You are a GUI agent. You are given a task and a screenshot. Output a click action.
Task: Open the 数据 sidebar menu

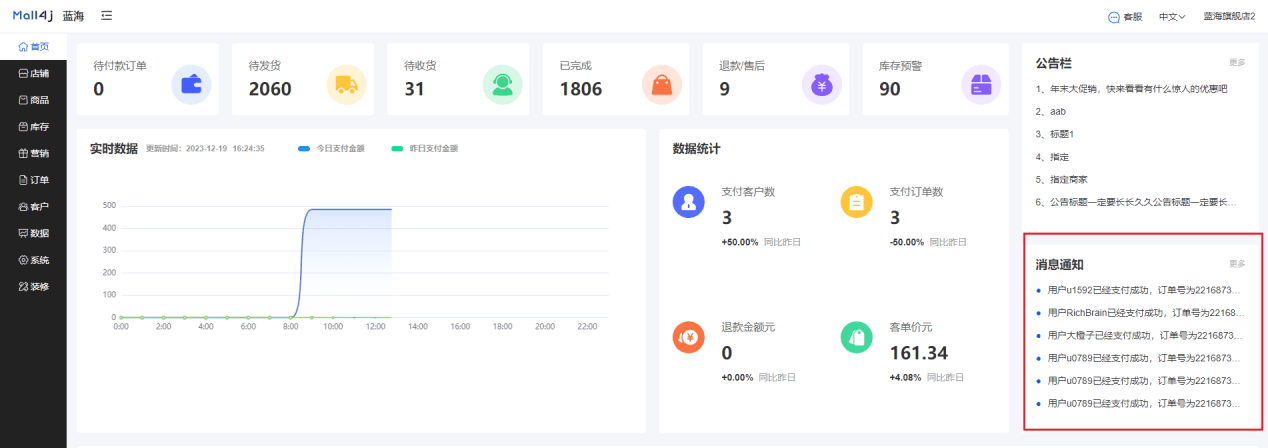[x=33, y=233]
